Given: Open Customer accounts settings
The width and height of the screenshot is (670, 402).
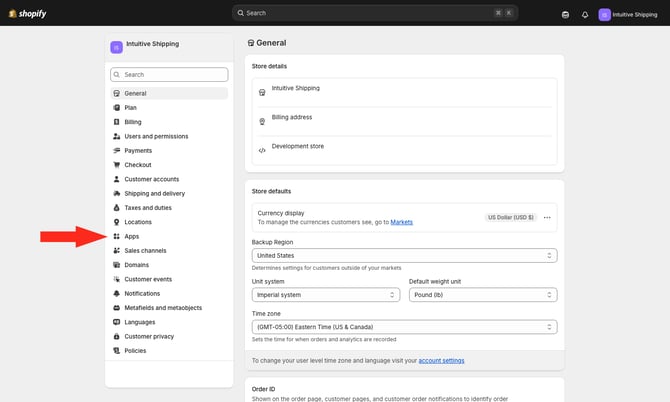Looking at the screenshot, I should pos(169,179).
